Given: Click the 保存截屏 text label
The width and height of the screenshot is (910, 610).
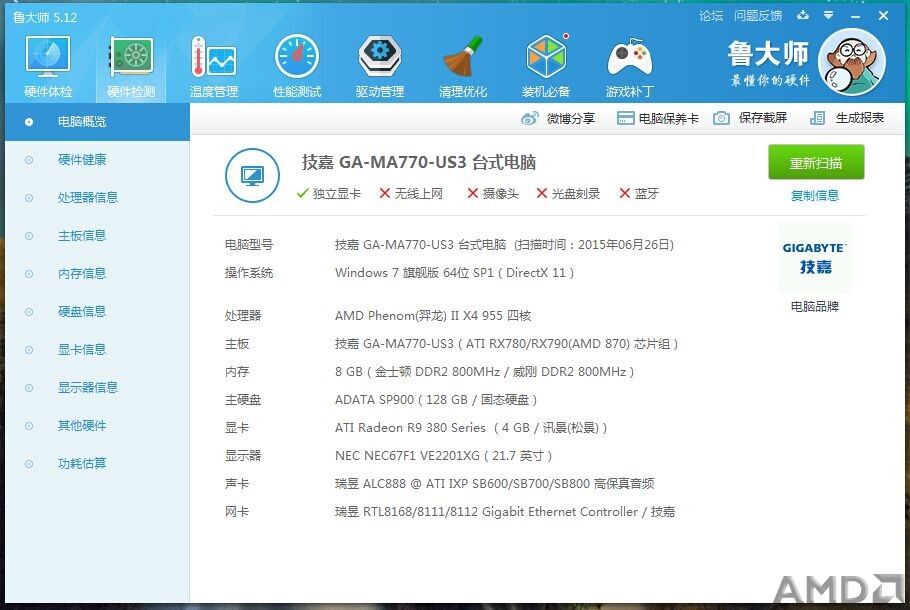Looking at the screenshot, I should [x=763, y=118].
